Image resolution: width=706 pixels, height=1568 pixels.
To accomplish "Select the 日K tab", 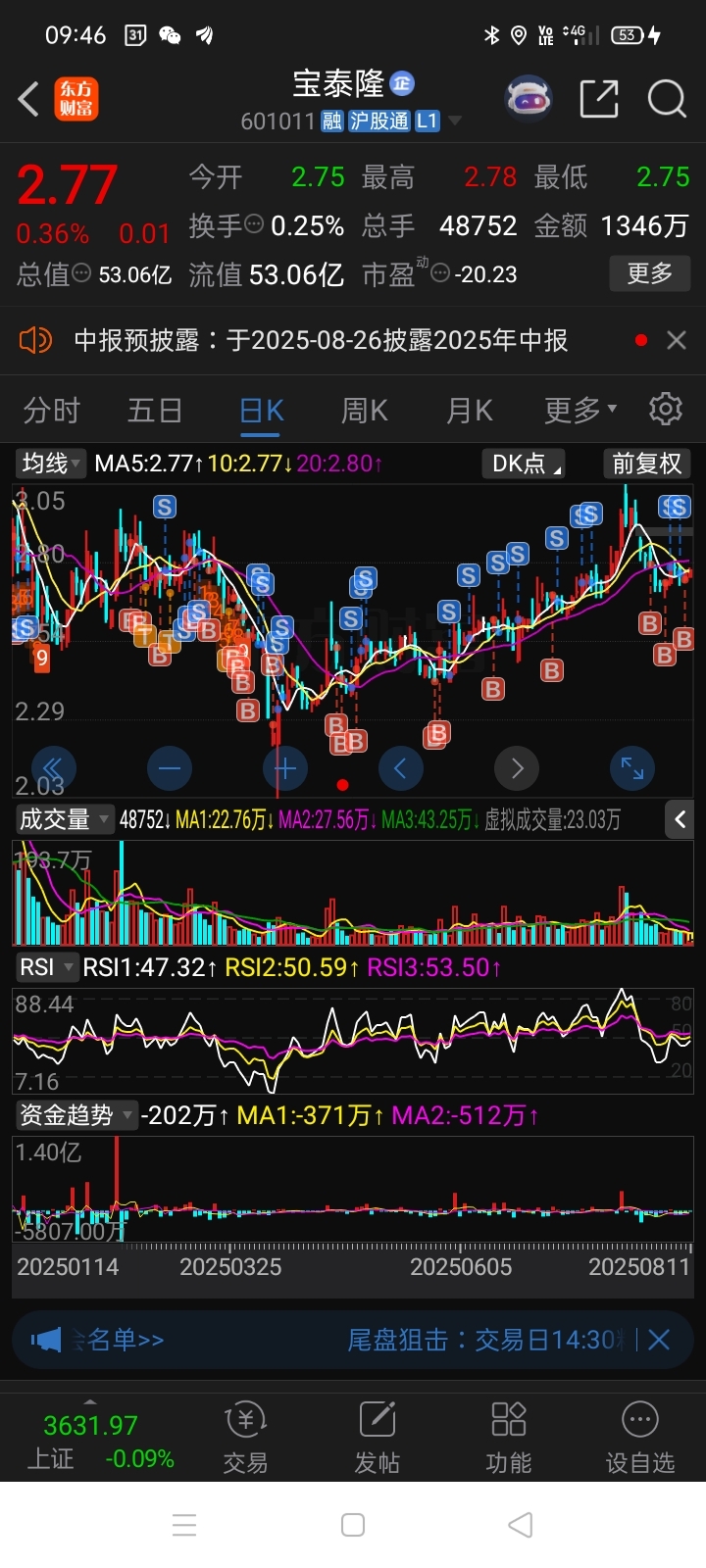I will [262, 410].
